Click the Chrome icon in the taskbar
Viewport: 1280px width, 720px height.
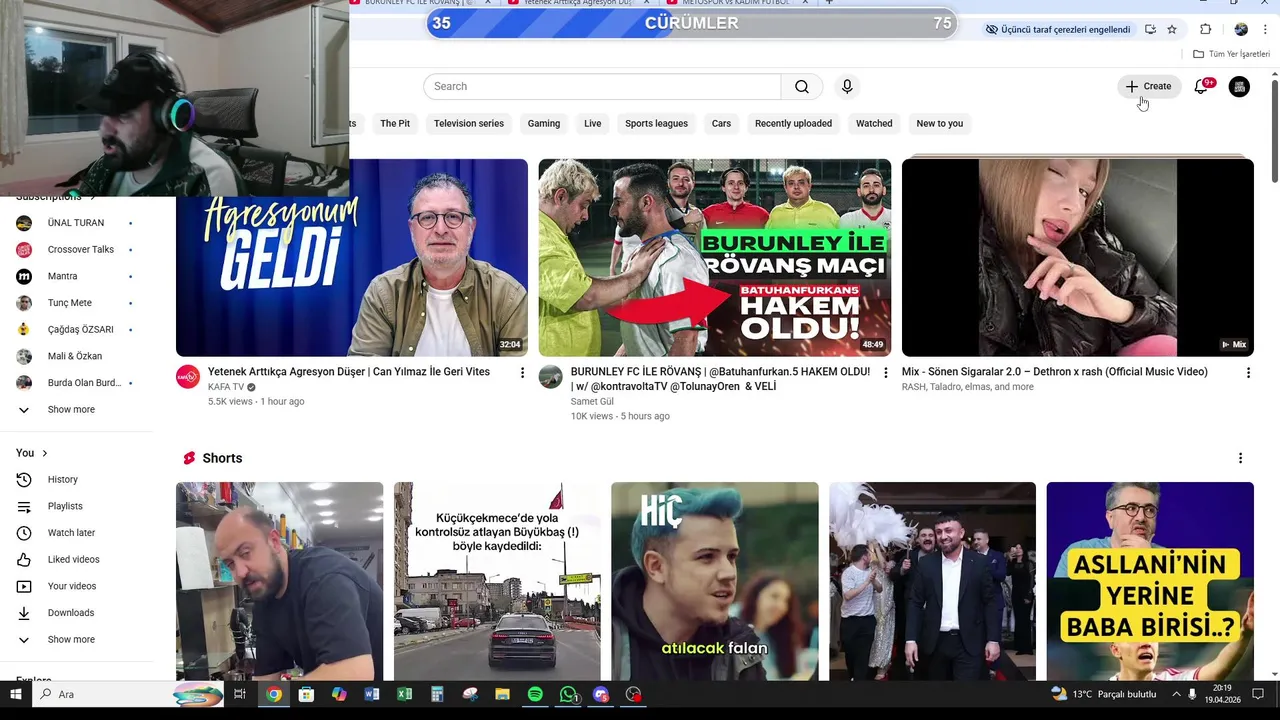(x=273, y=694)
